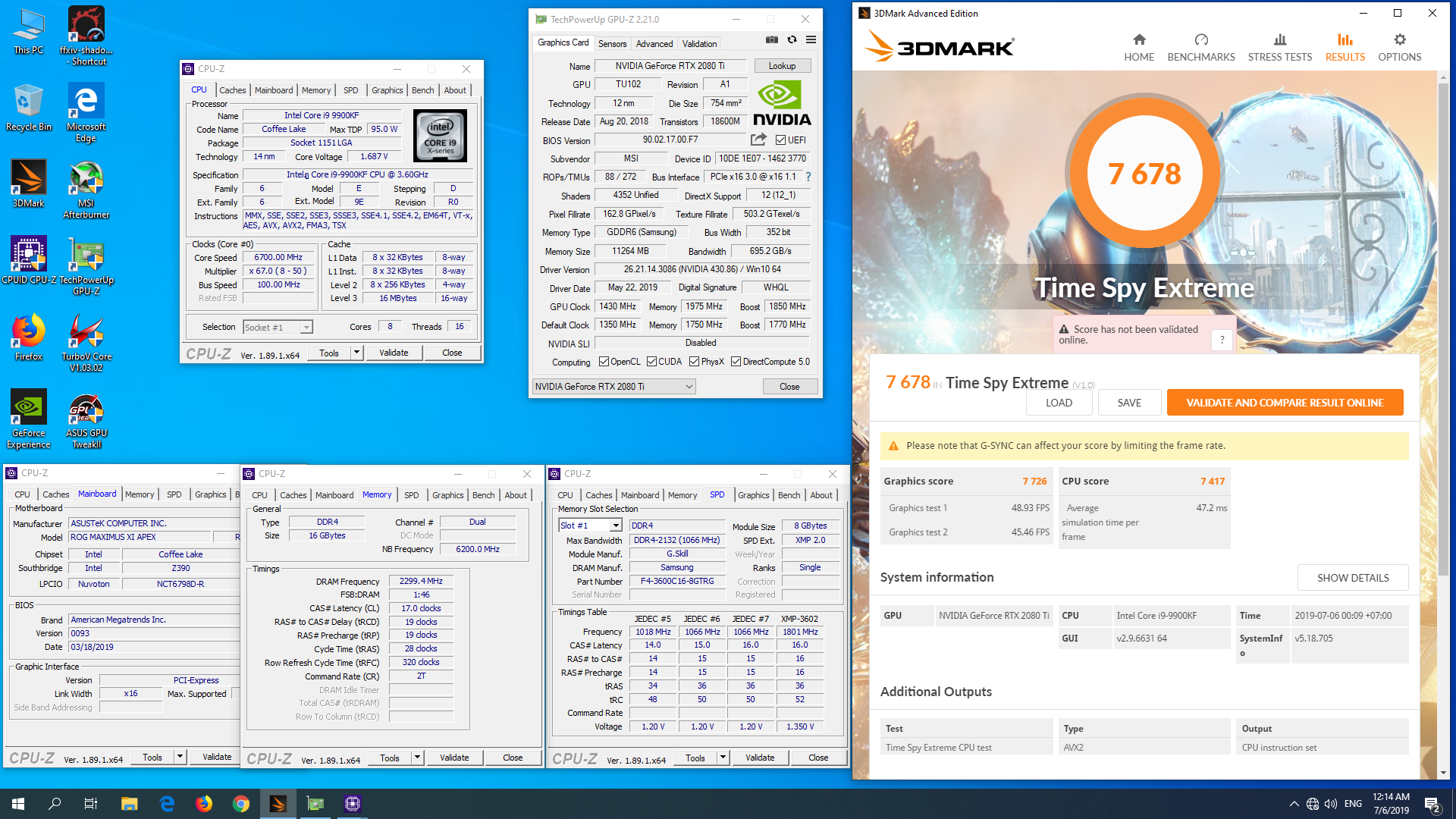Expand Tools arrow in SPD CPU-Z window

pos(723,758)
